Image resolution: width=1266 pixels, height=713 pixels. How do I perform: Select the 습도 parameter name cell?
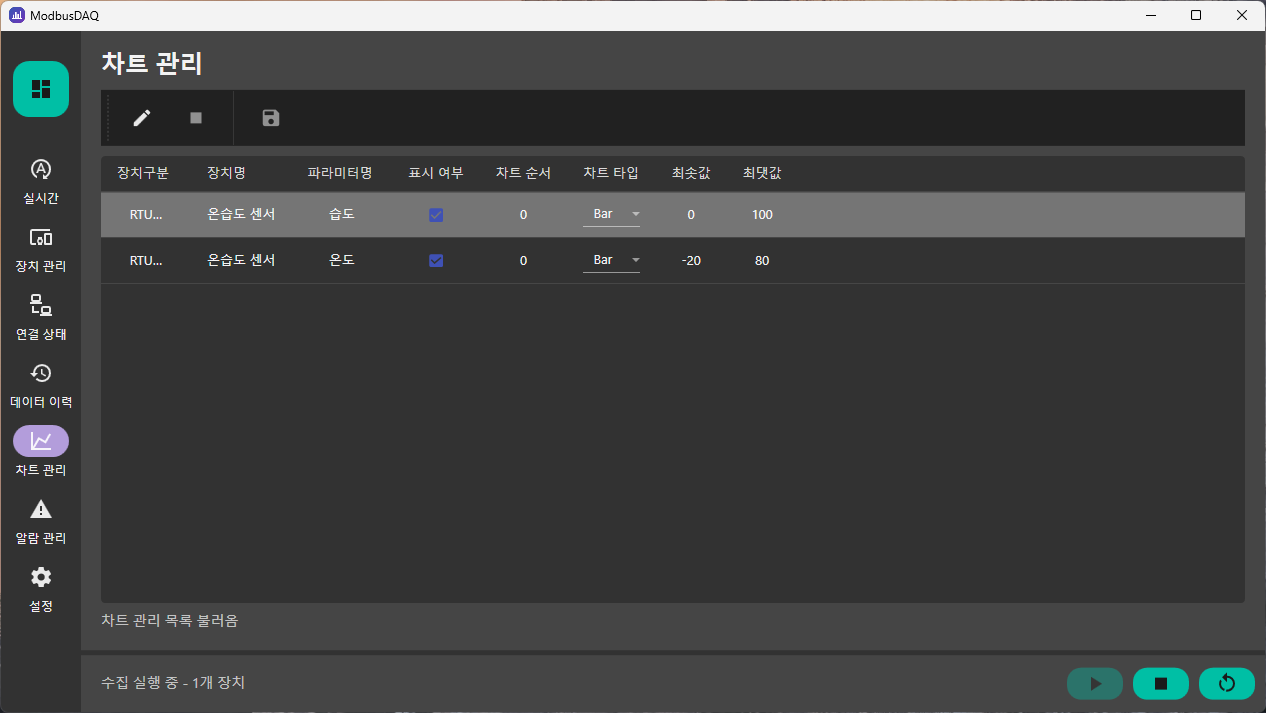pyautogui.click(x=341, y=215)
